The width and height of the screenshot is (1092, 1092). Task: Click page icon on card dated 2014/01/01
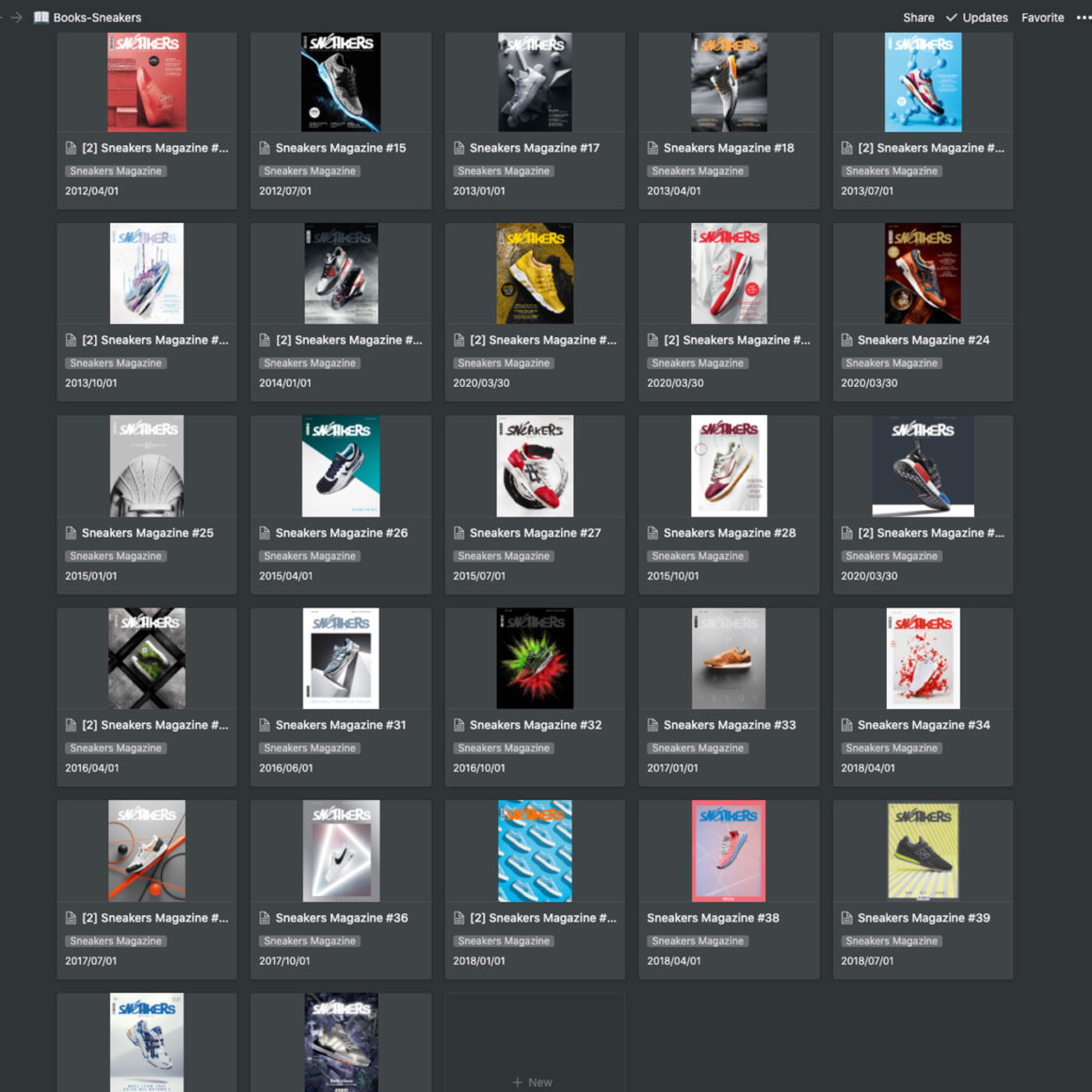(265, 341)
